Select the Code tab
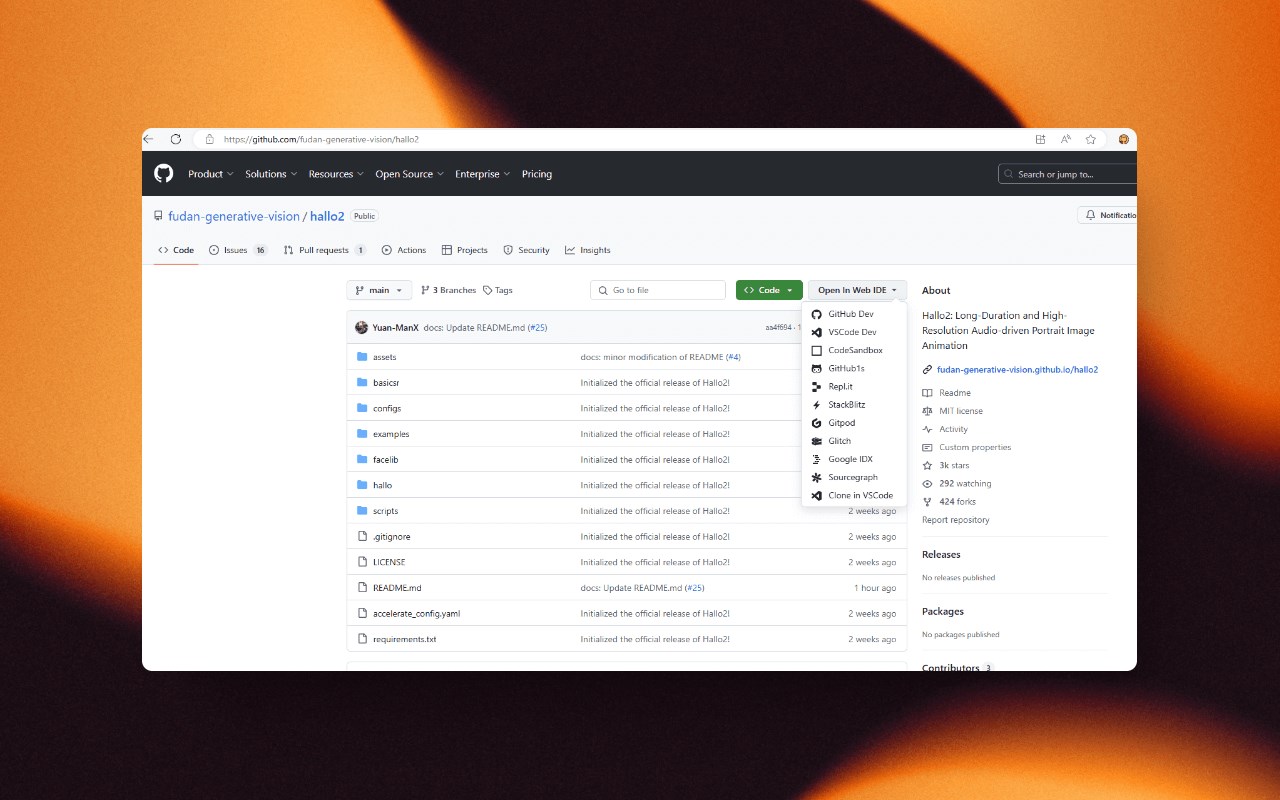Image resolution: width=1280 pixels, height=800 pixels. (x=176, y=250)
